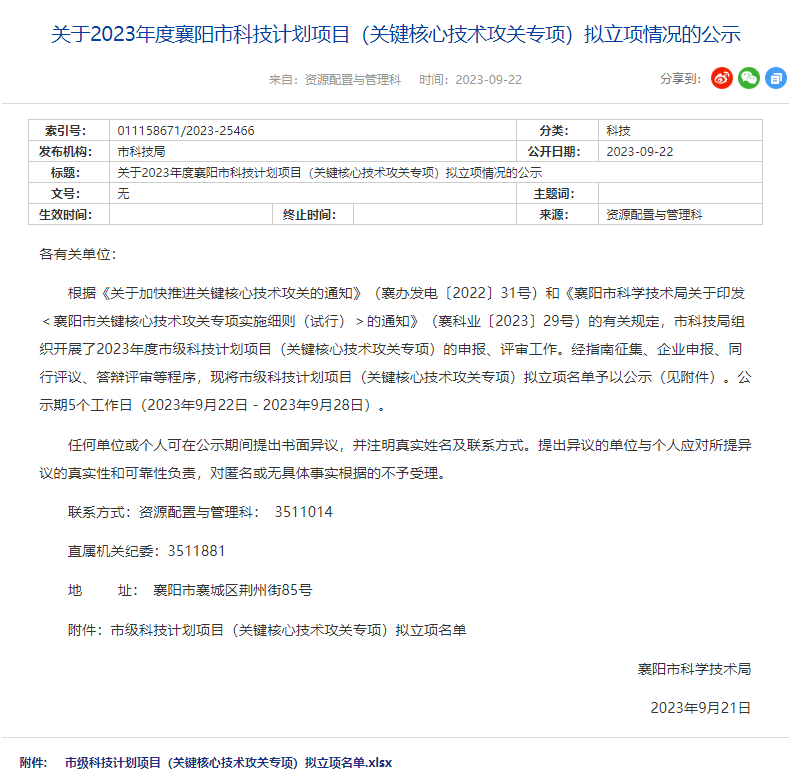Click the 直属机关纪委 number 3511881
Screen dimensions: 801x779
[197, 551]
